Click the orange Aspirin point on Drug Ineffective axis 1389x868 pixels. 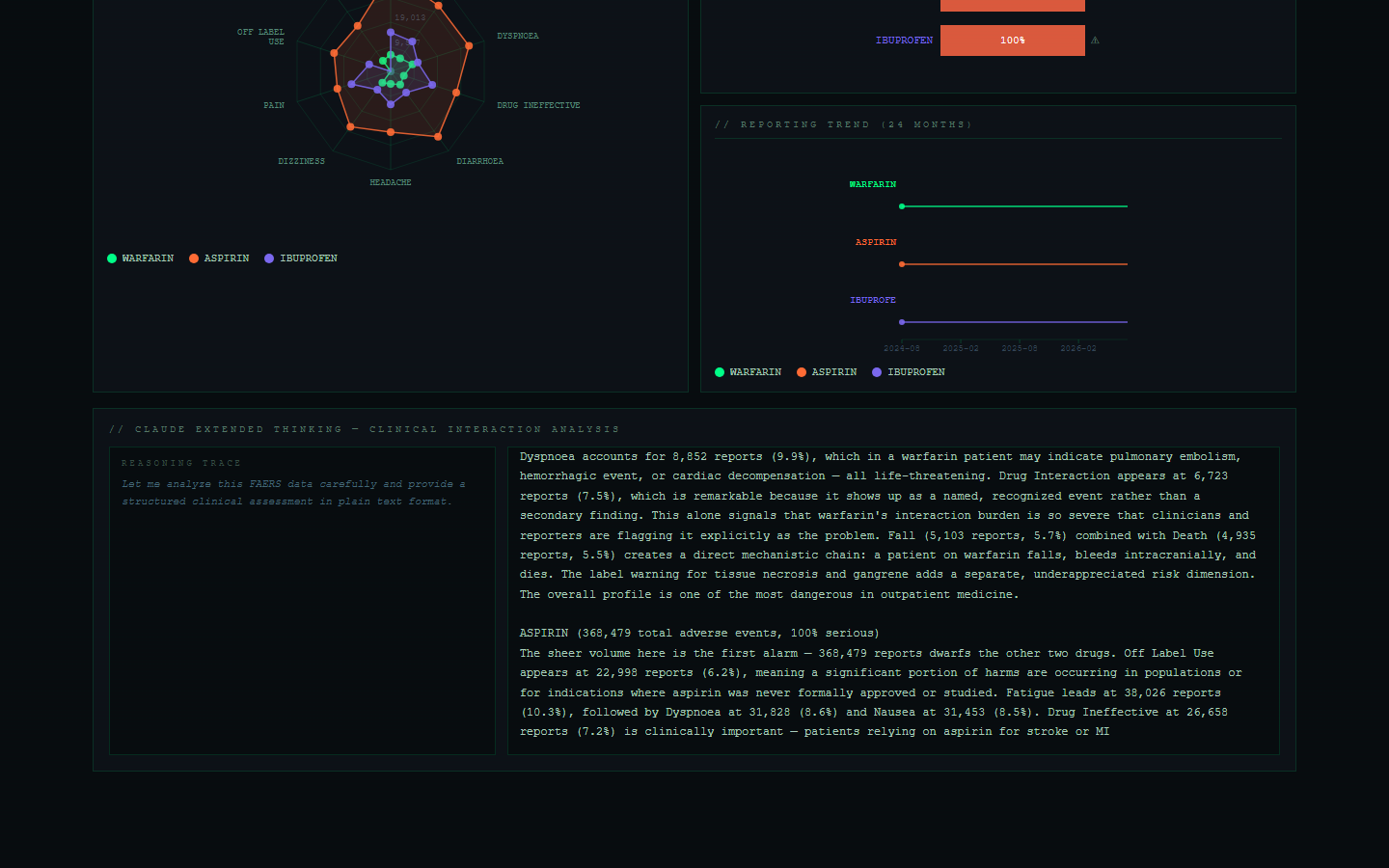(x=456, y=93)
